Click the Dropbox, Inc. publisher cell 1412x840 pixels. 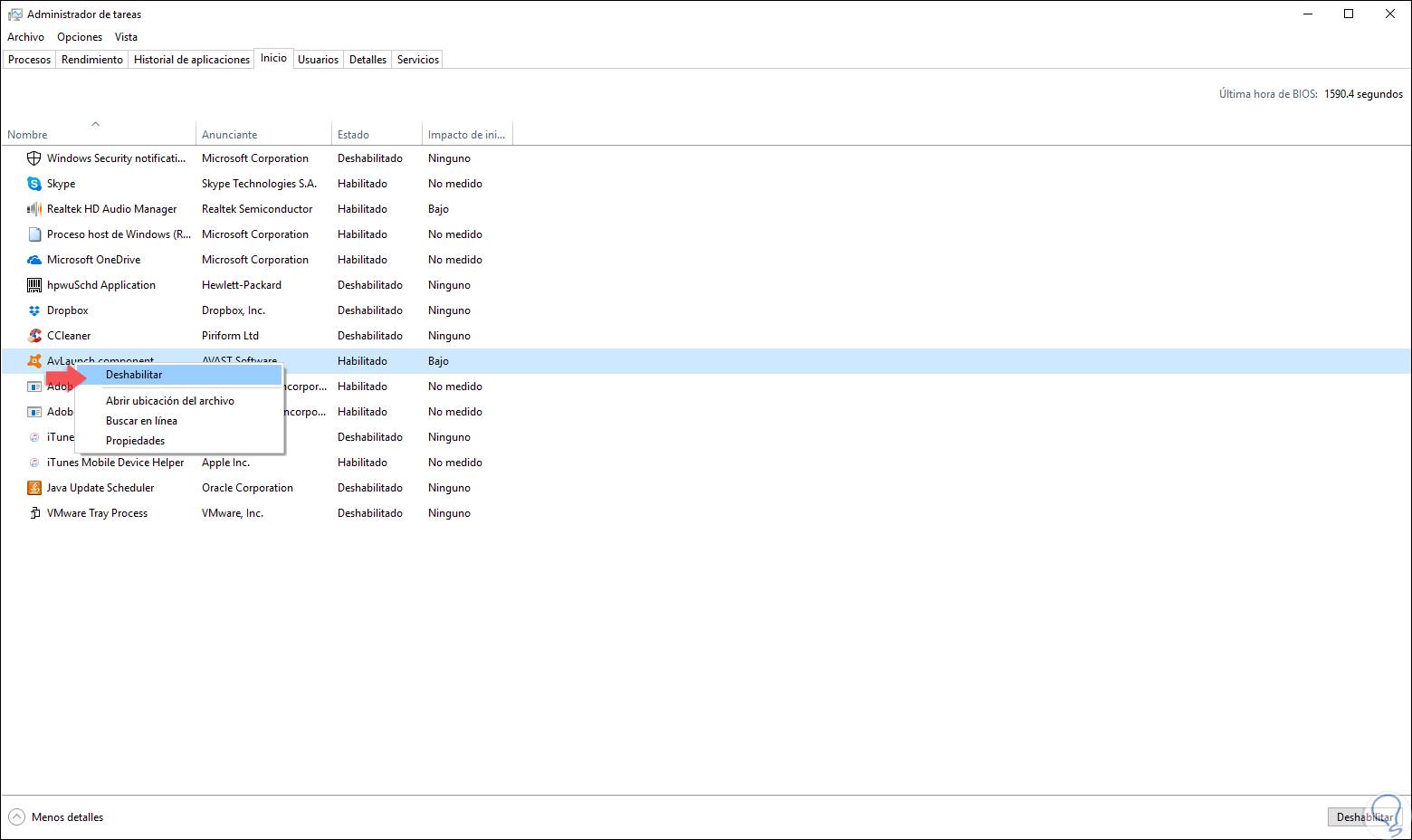click(234, 310)
